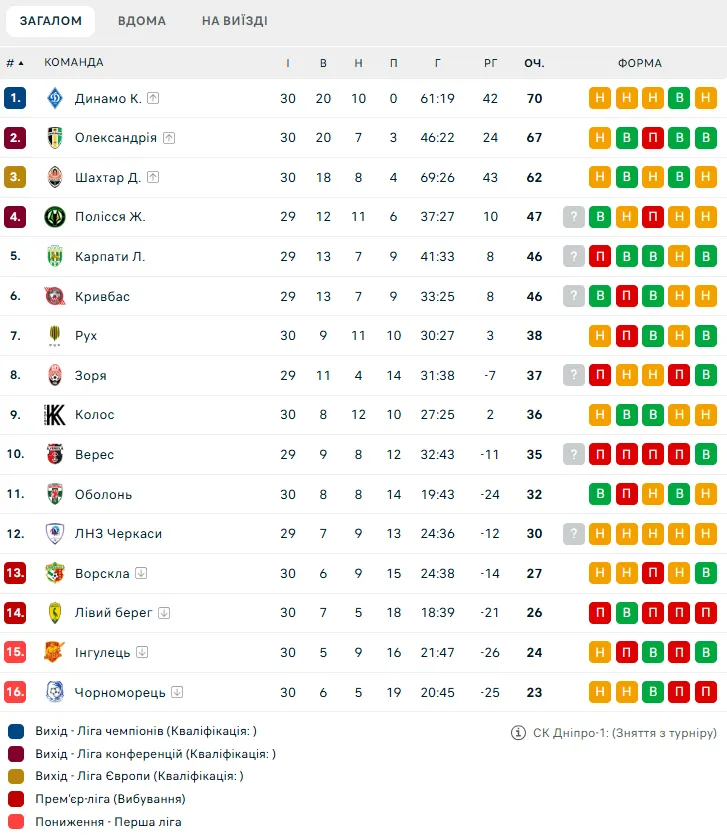Click the Динамо К. club logo
Screen dimensions: 727x835
pyautogui.click(x=55, y=98)
